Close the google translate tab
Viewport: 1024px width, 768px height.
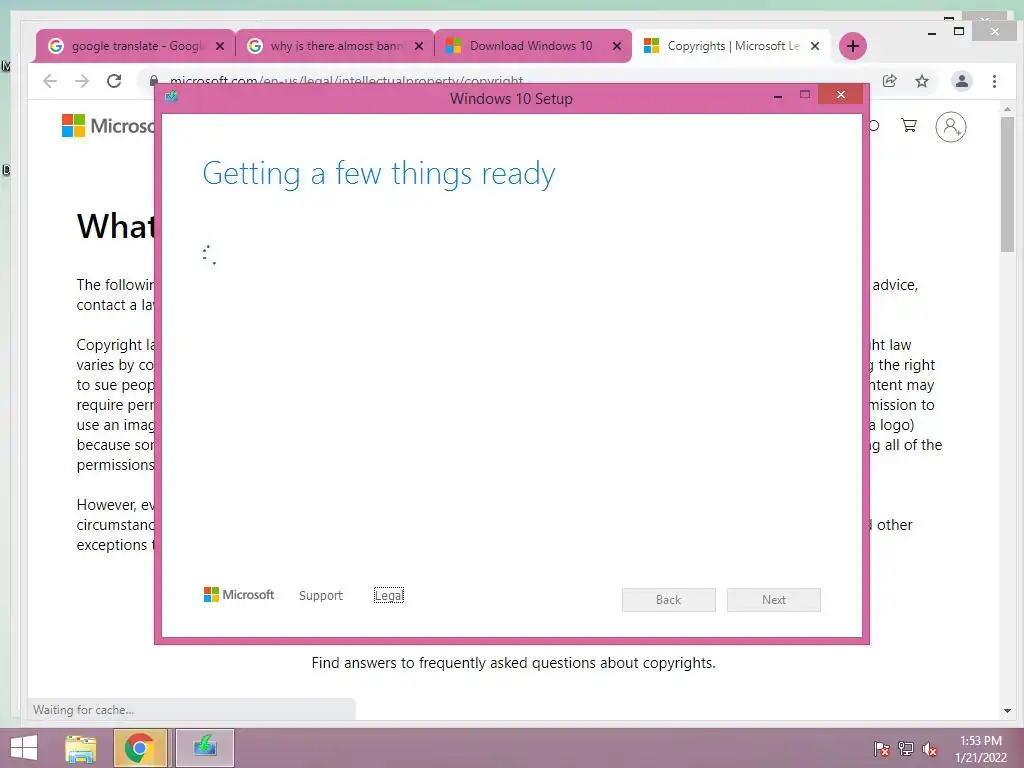(220, 46)
